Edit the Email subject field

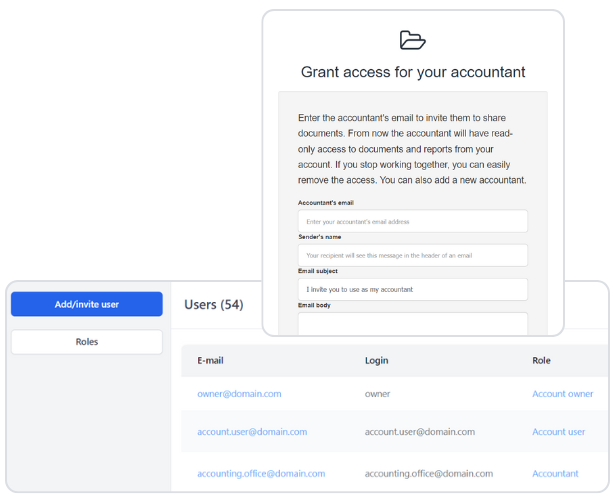(412, 289)
